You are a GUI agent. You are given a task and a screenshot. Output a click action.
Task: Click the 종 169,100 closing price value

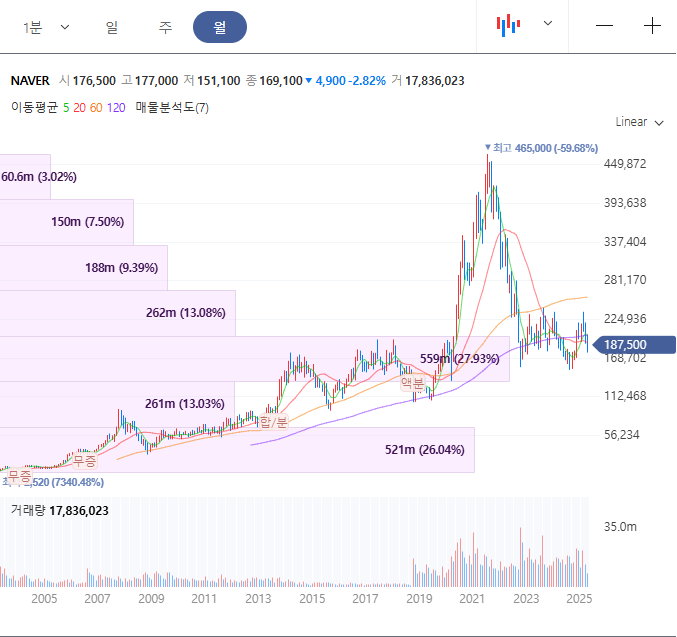pyautogui.click(x=274, y=81)
